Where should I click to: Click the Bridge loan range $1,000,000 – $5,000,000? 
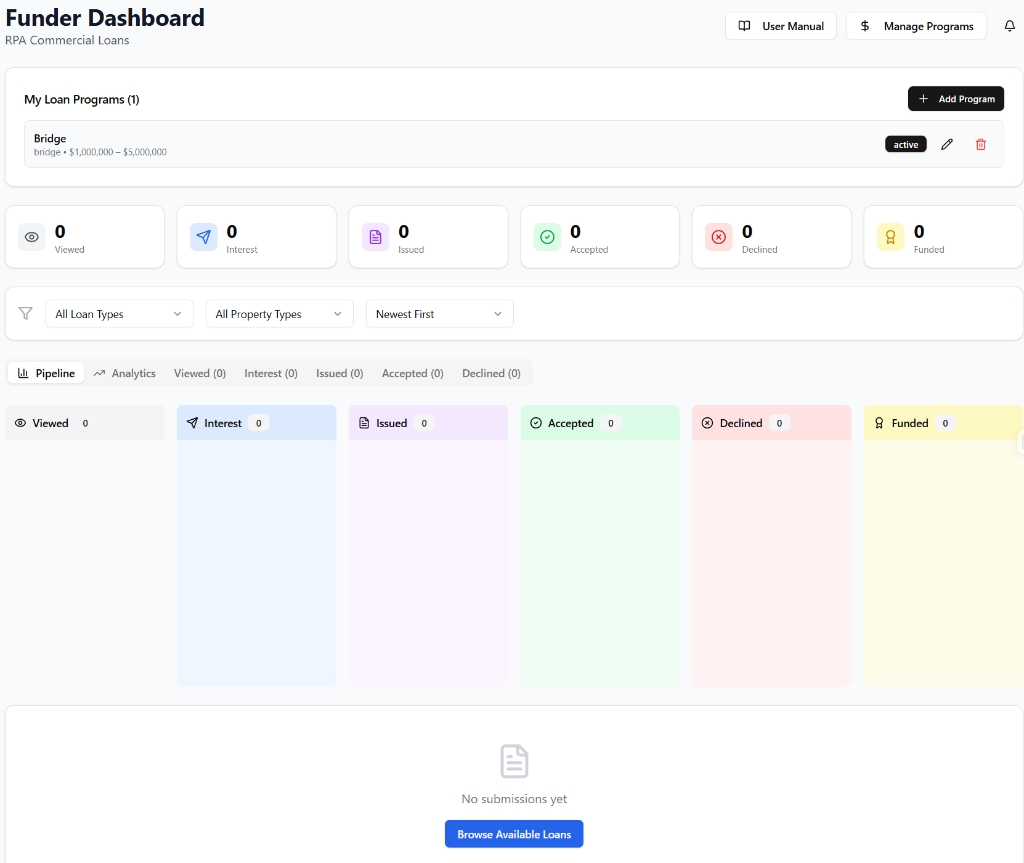[x=118, y=152]
